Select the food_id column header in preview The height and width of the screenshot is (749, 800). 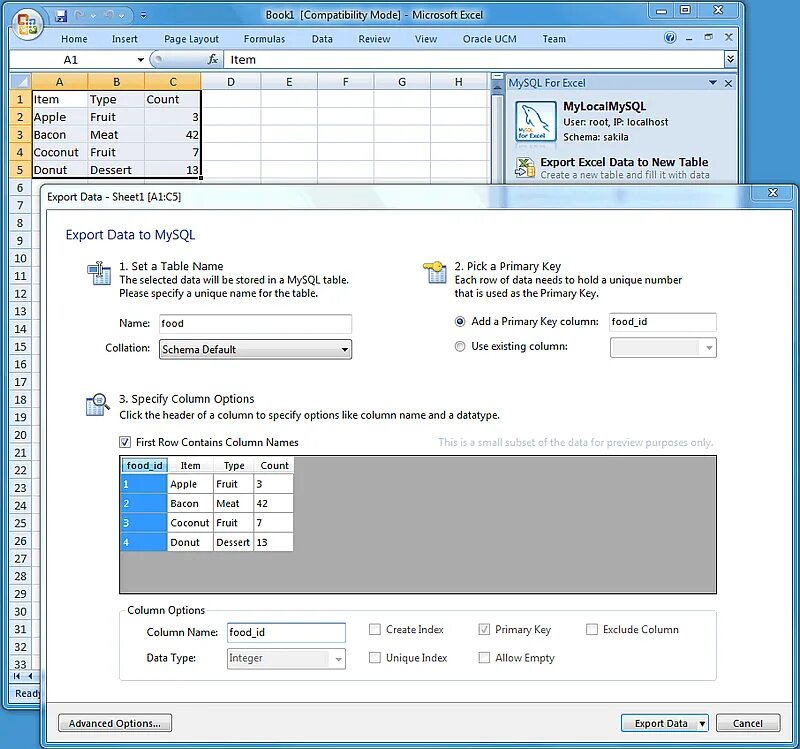click(144, 465)
